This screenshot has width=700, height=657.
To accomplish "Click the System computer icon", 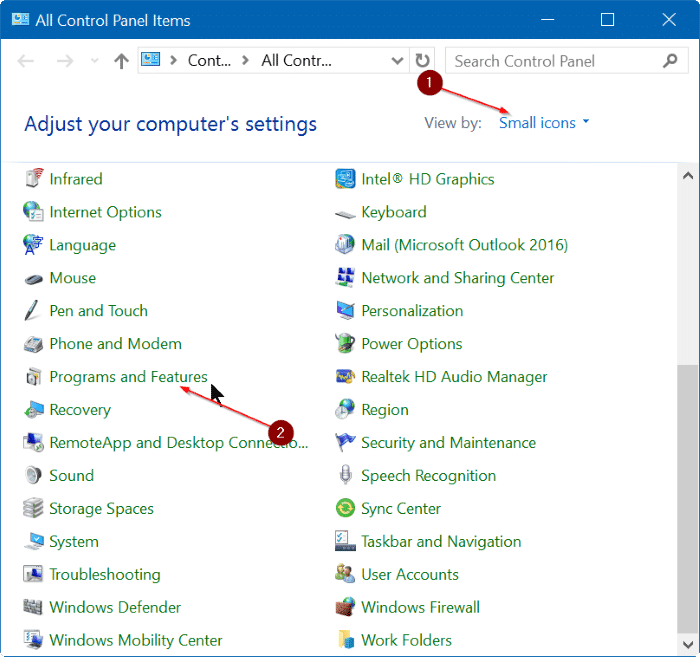I will pyautogui.click(x=34, y=541).
